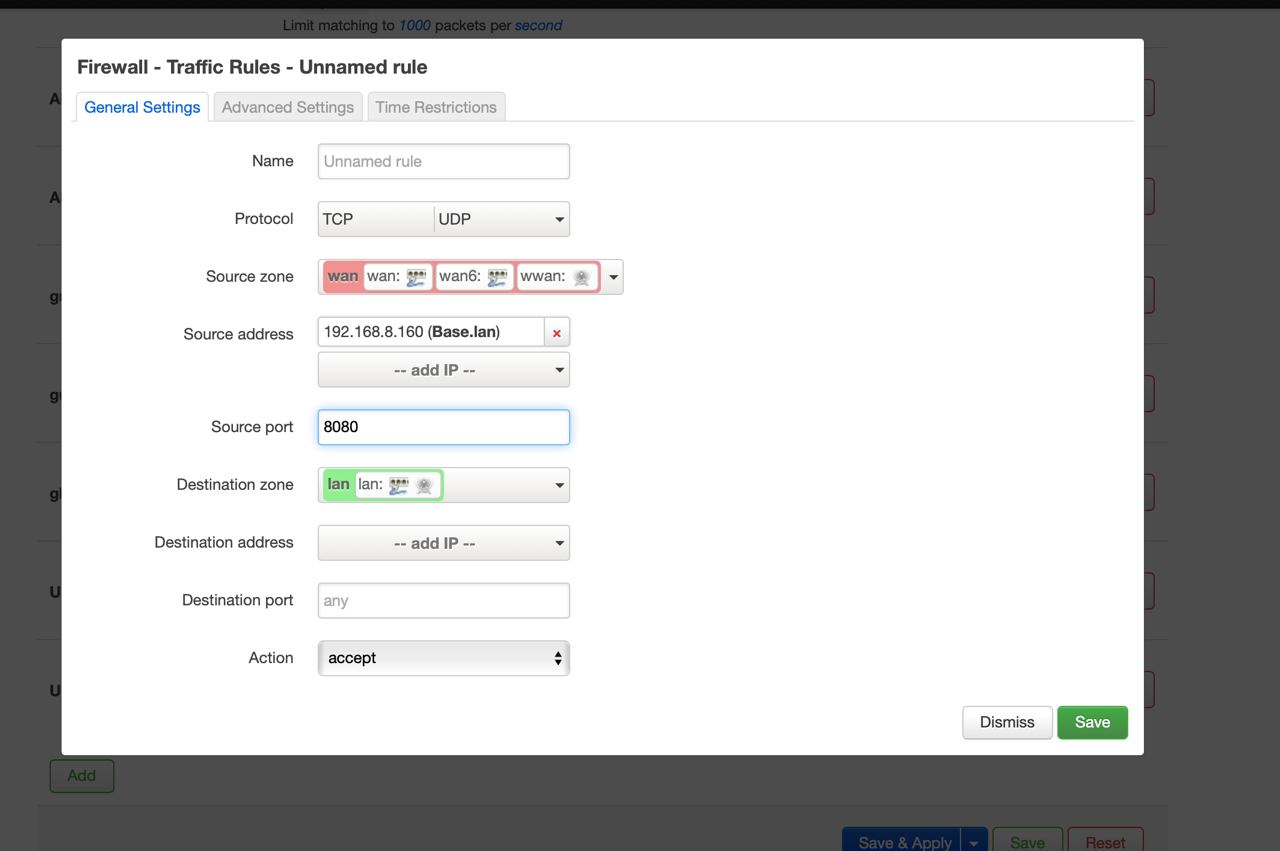This screenshot has height=851, width=1280.
Task: Open the Source zone dropdown arrow
Action: (612, 277)
